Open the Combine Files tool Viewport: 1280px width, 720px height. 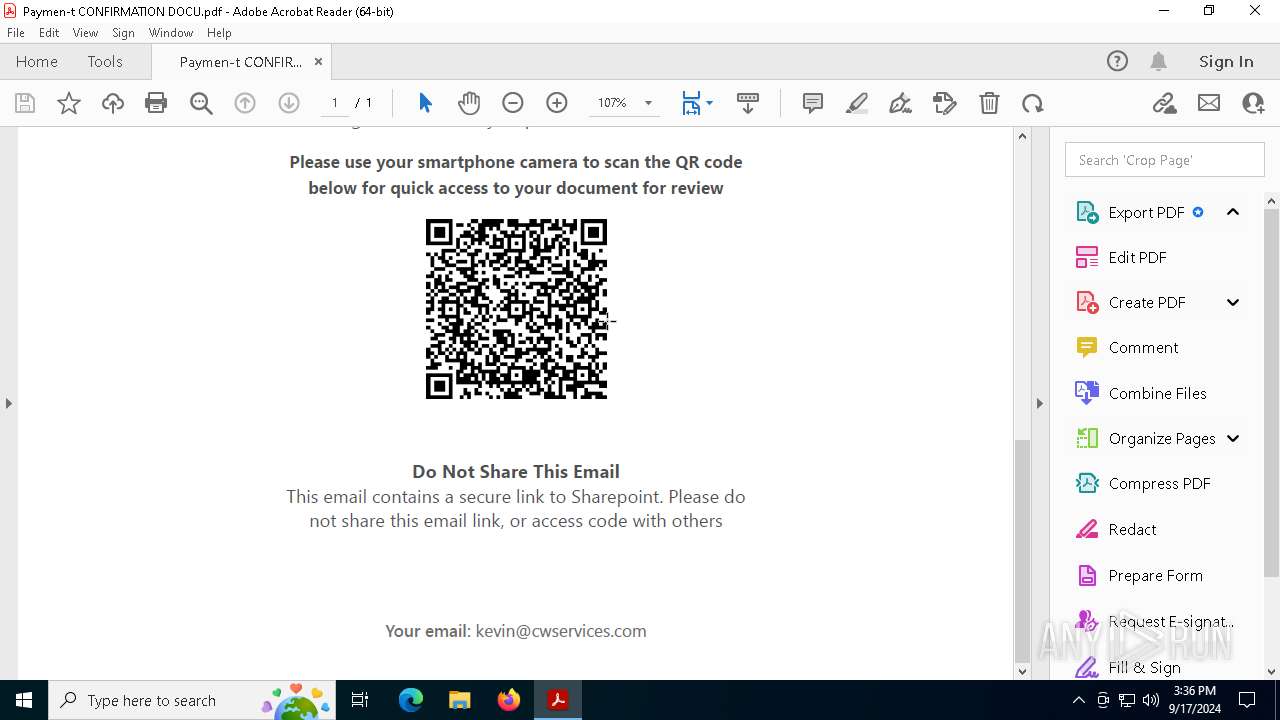point(1157,393)
